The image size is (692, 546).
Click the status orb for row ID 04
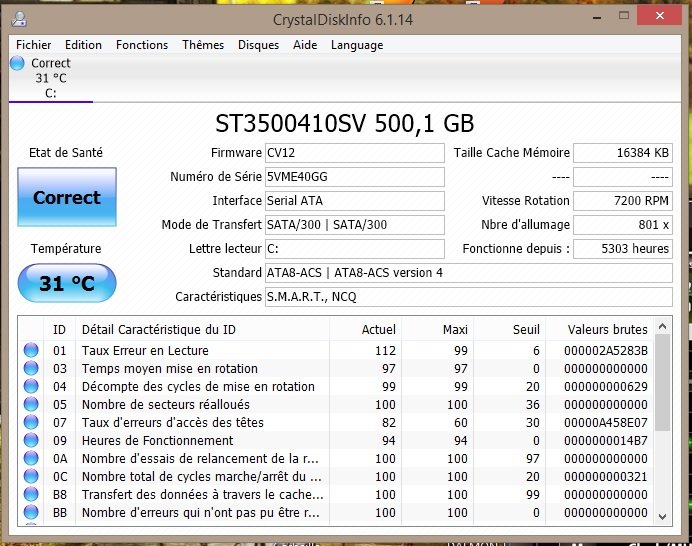tap(31, 386)
